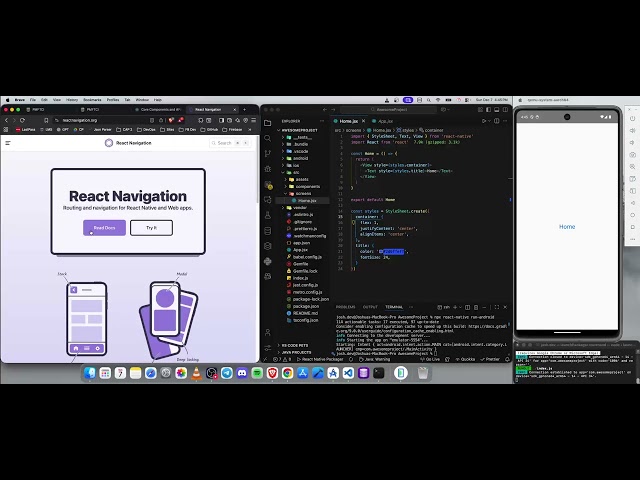Click the Brave address bar URL
640x480 pixels.
[x=80, y=120]
